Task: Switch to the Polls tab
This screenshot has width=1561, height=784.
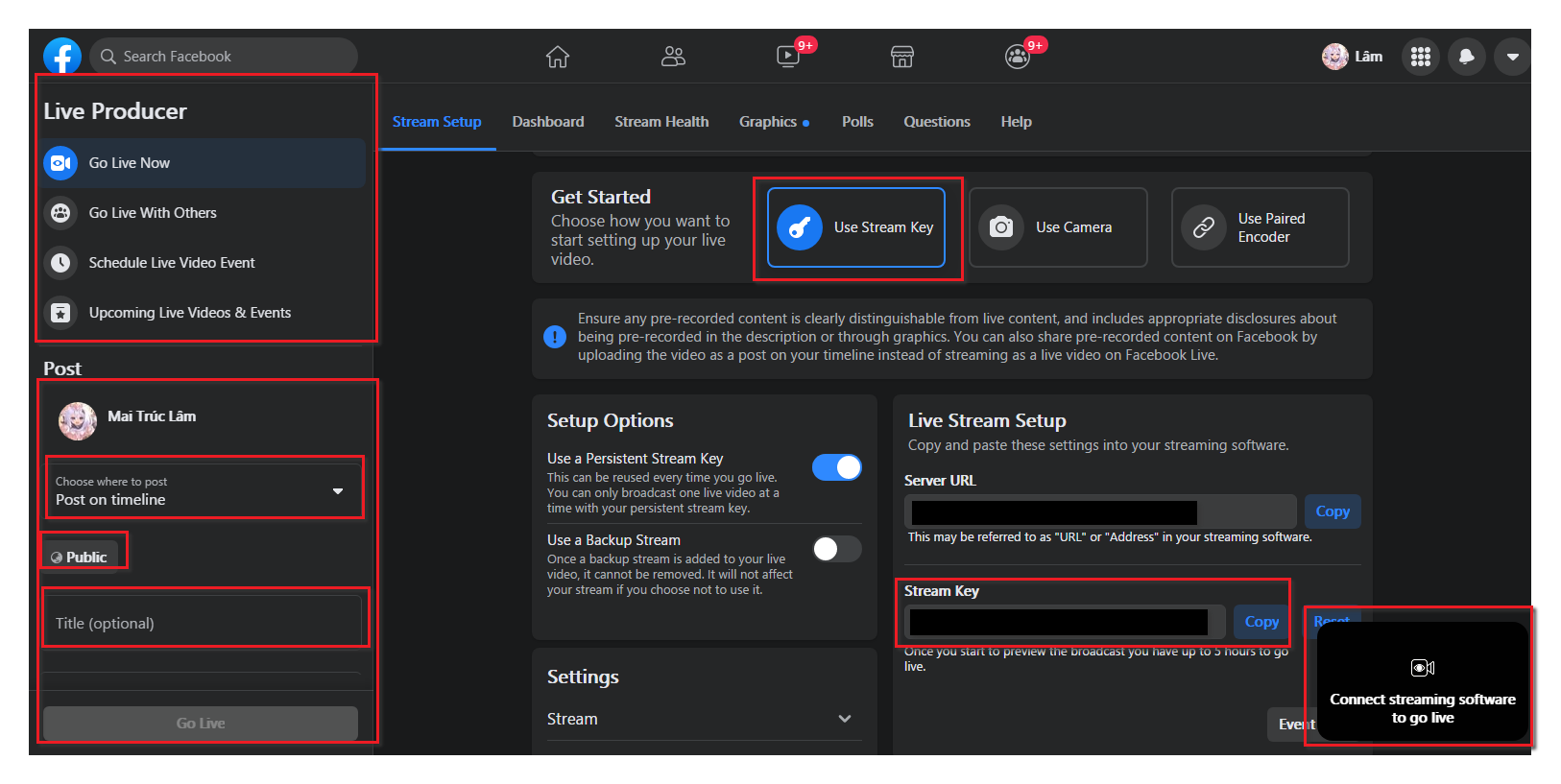Action: pyautogui.click(x=857, y=122)
